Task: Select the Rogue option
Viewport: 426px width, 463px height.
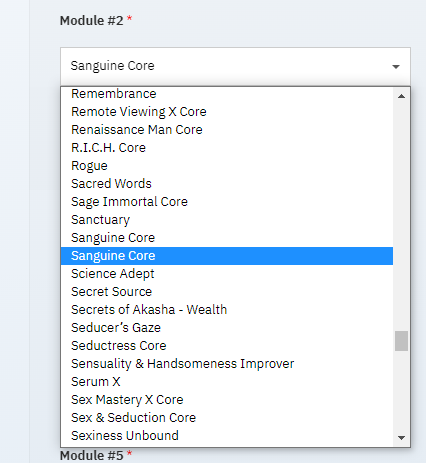Action: click(227, 166)
